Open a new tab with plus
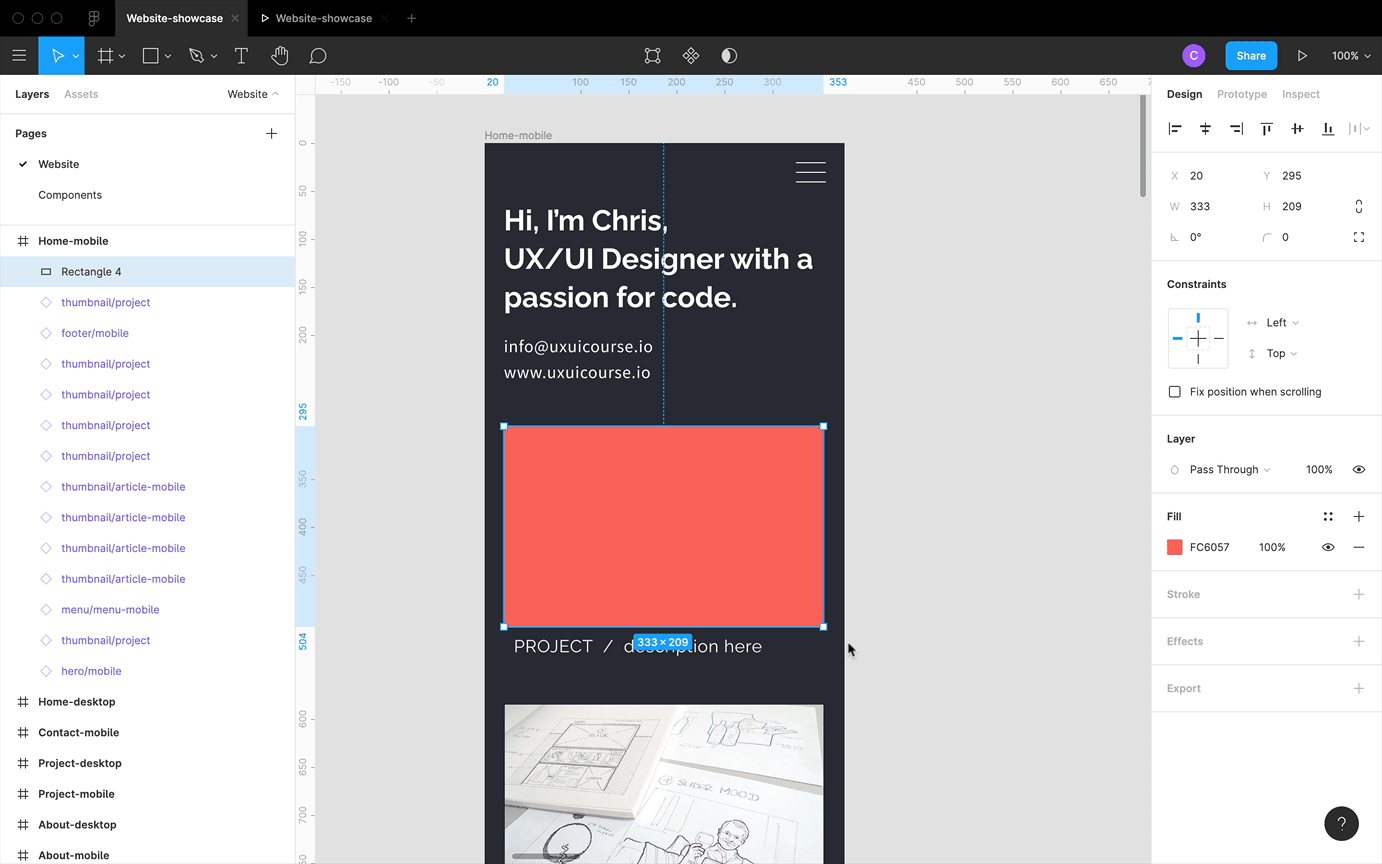This screenshot has width=1382, height=864. 411,18
